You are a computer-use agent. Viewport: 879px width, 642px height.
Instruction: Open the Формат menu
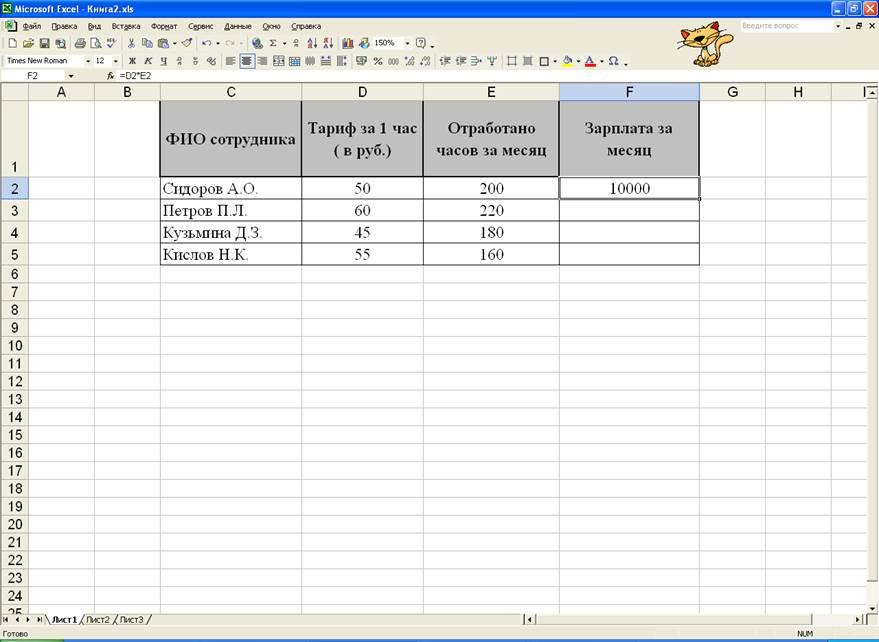click(x=163, y=26)
